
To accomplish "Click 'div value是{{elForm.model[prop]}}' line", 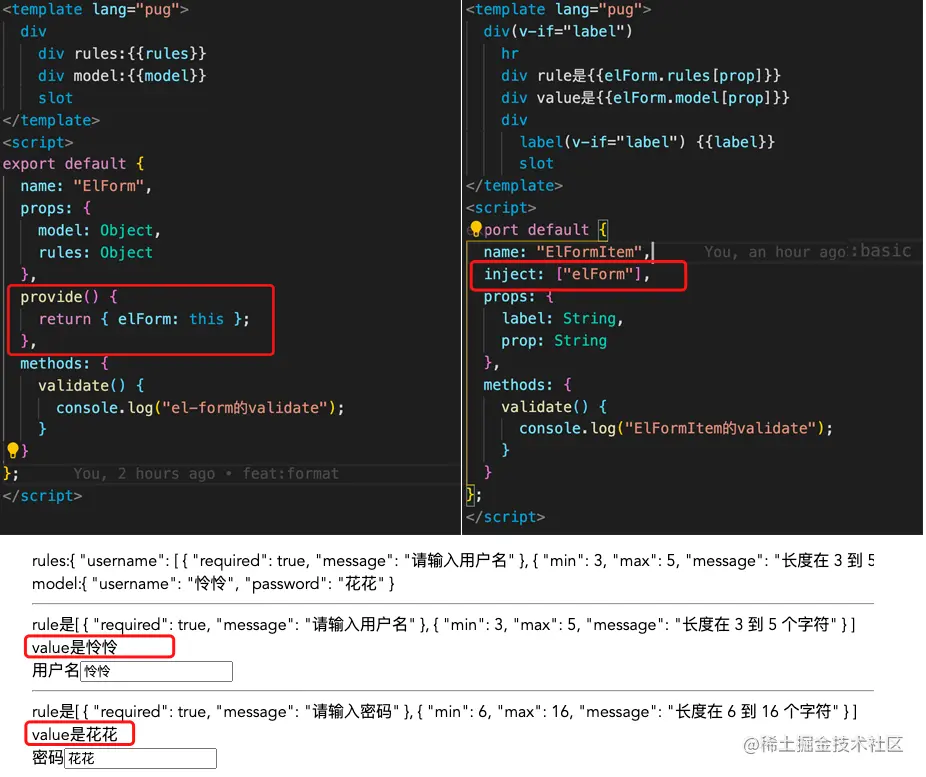I will click(645, 97).
